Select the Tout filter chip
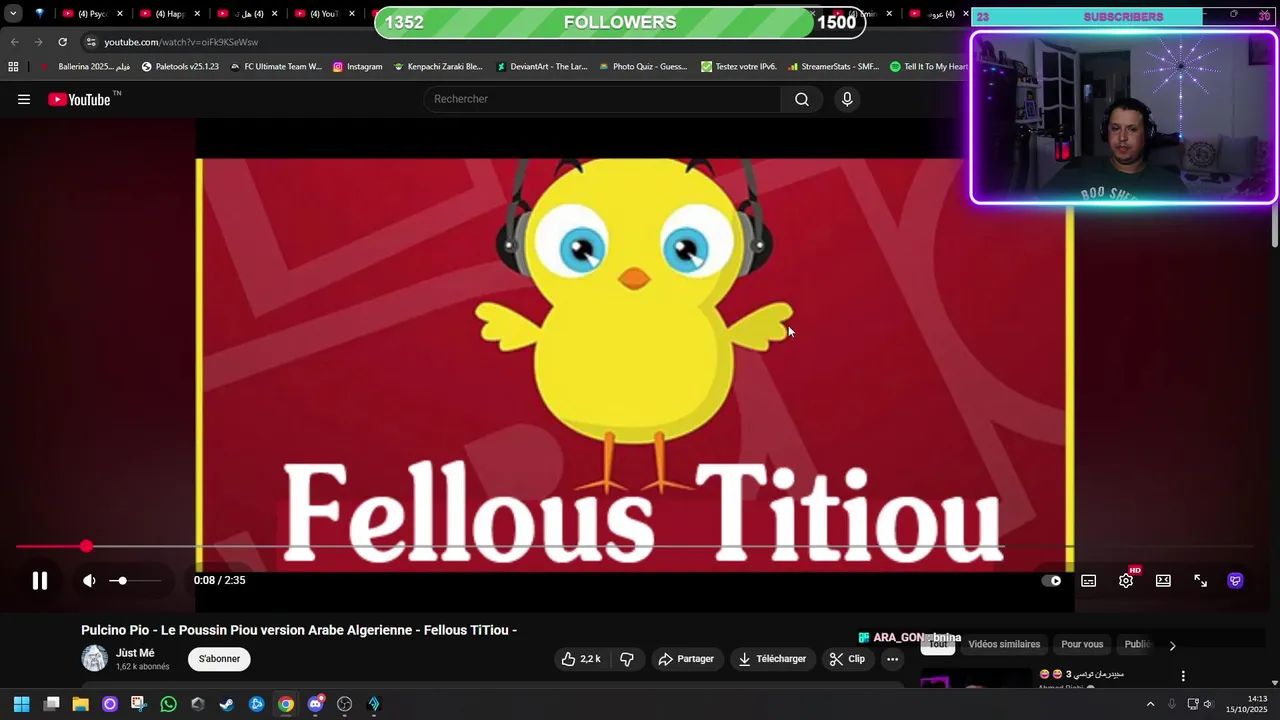The image size is (1280, 720). pos(938,644)
